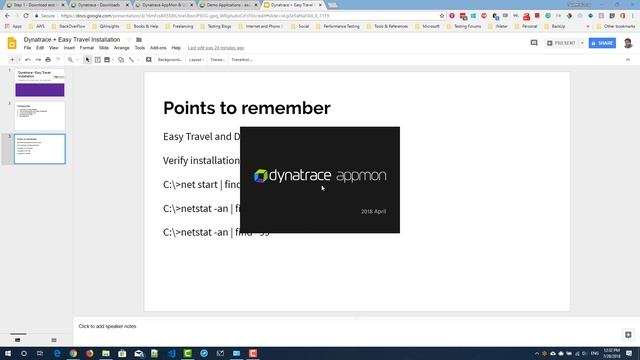Screen dimensions: 640x360
Task: Open the Insert menu
Action: click(x=69, y=48)
